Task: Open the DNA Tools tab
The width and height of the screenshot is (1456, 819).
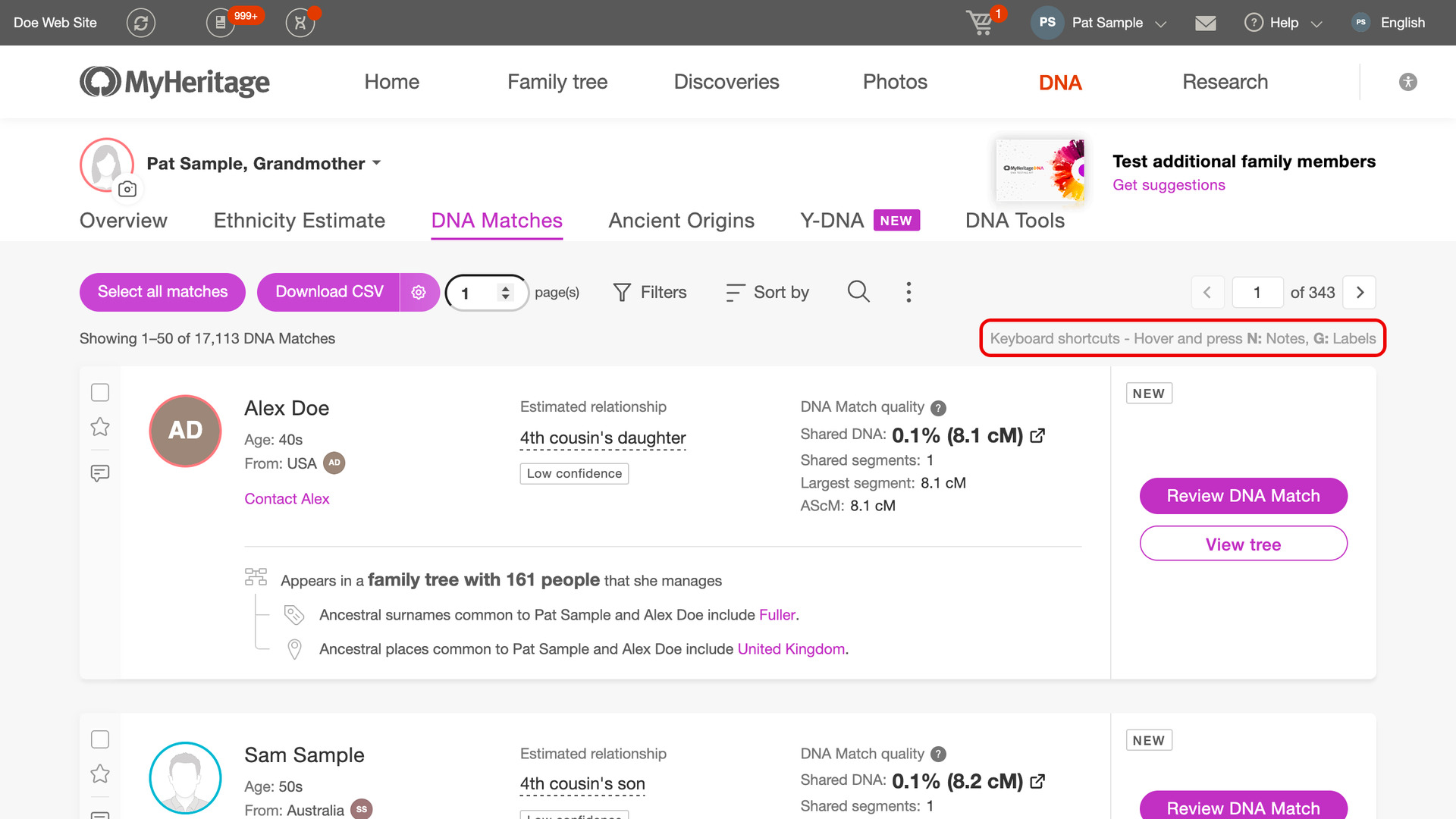Action: pos(1015,221)
